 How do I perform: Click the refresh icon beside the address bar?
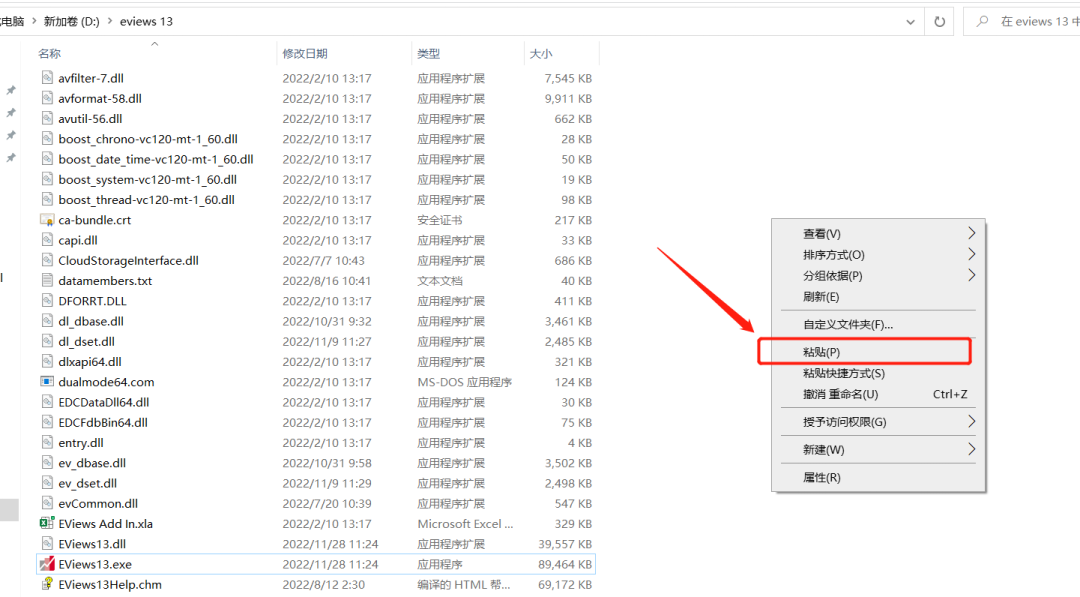938,20
